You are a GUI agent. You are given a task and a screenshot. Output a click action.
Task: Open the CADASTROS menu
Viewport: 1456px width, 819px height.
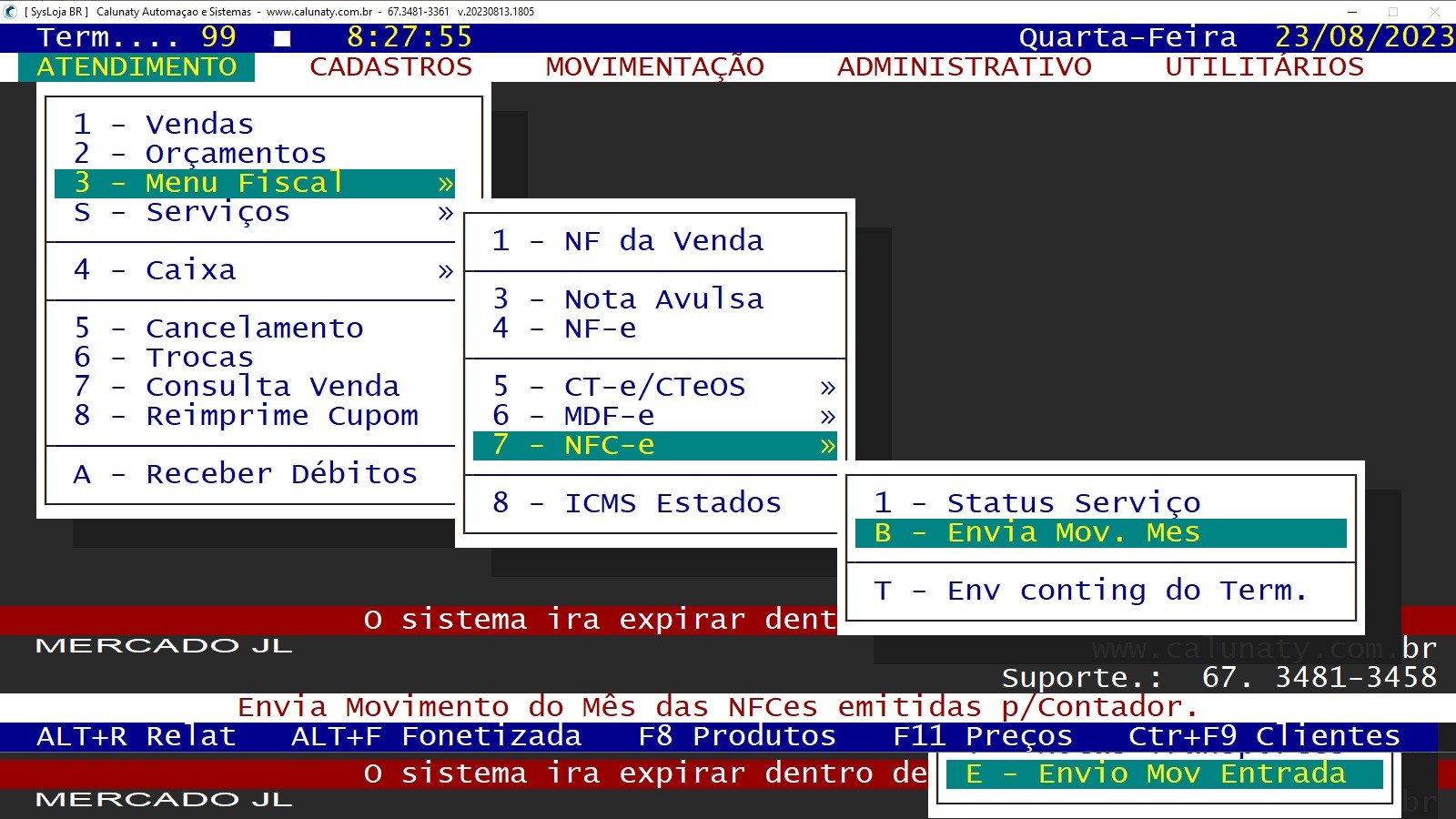(x=390, y=66)
